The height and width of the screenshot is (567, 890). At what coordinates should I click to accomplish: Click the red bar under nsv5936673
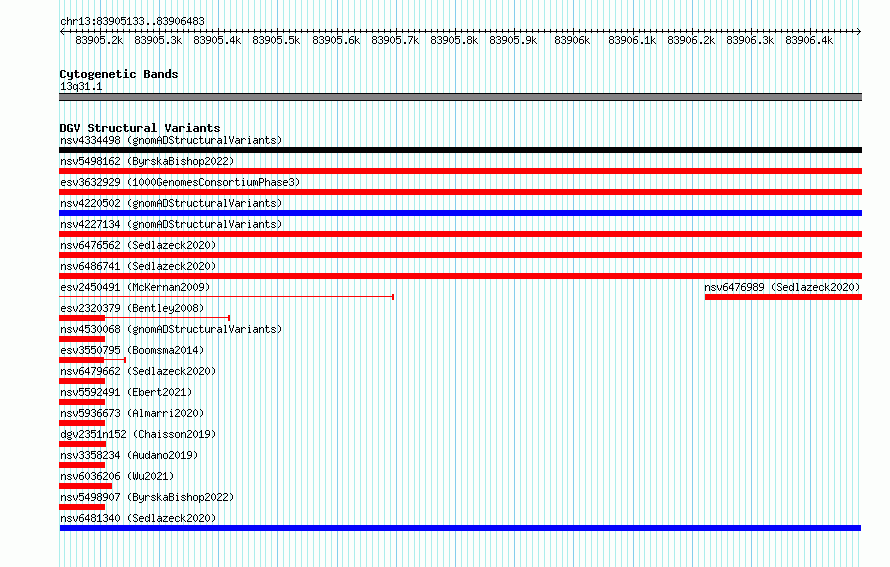(82, 423)
